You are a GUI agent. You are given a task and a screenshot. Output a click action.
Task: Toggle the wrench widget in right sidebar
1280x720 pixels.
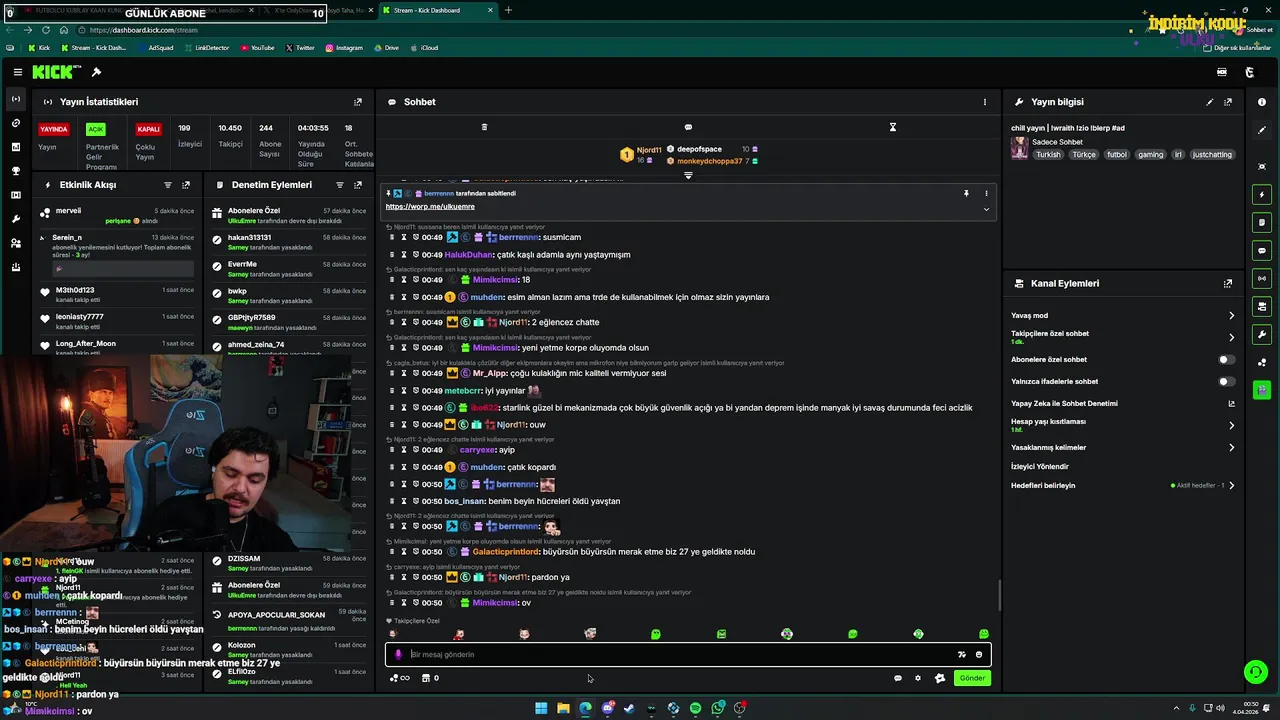point(1262,334)
